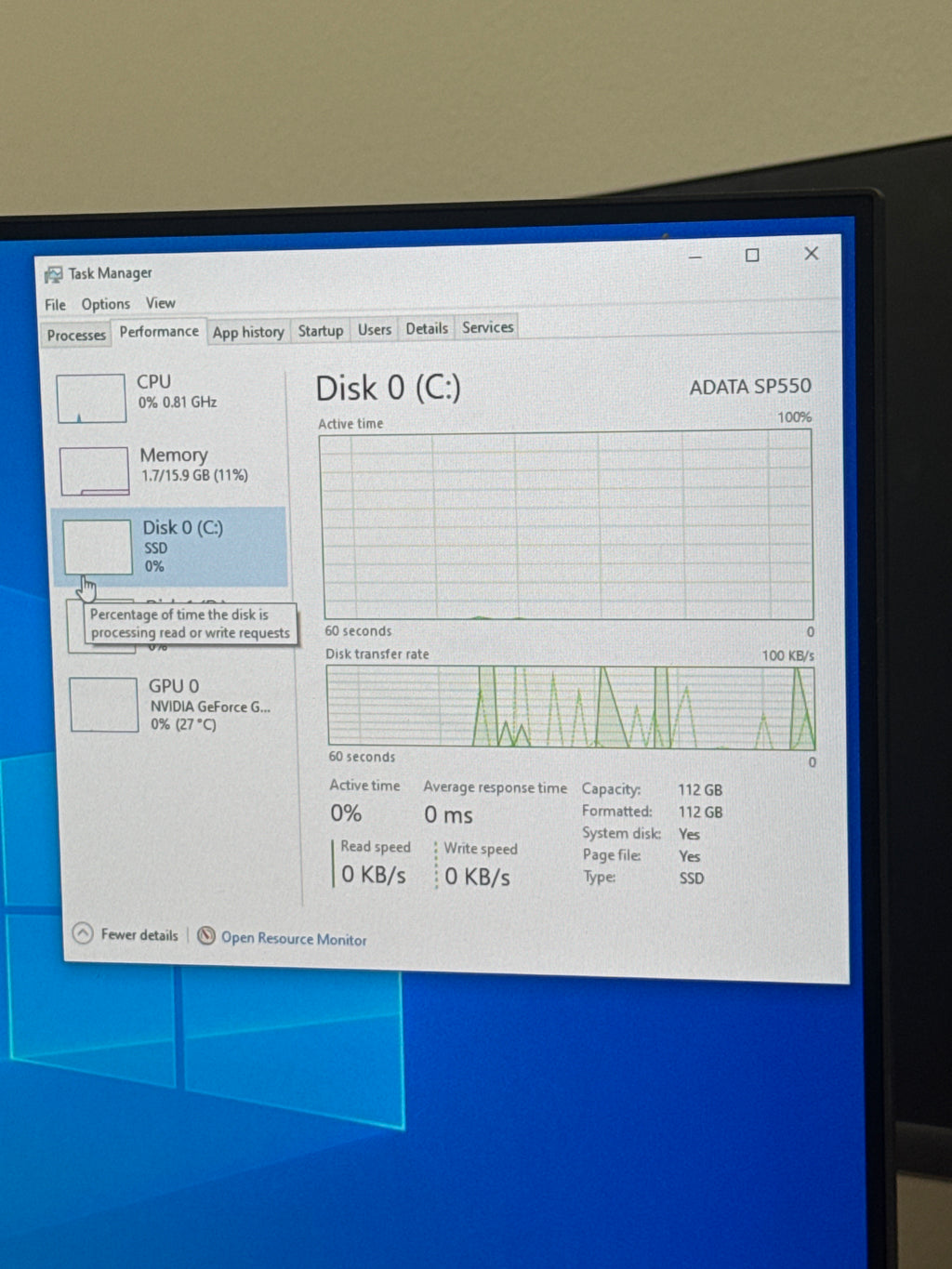
Task: Open Resource Monitor link
Action: (294, 939)
